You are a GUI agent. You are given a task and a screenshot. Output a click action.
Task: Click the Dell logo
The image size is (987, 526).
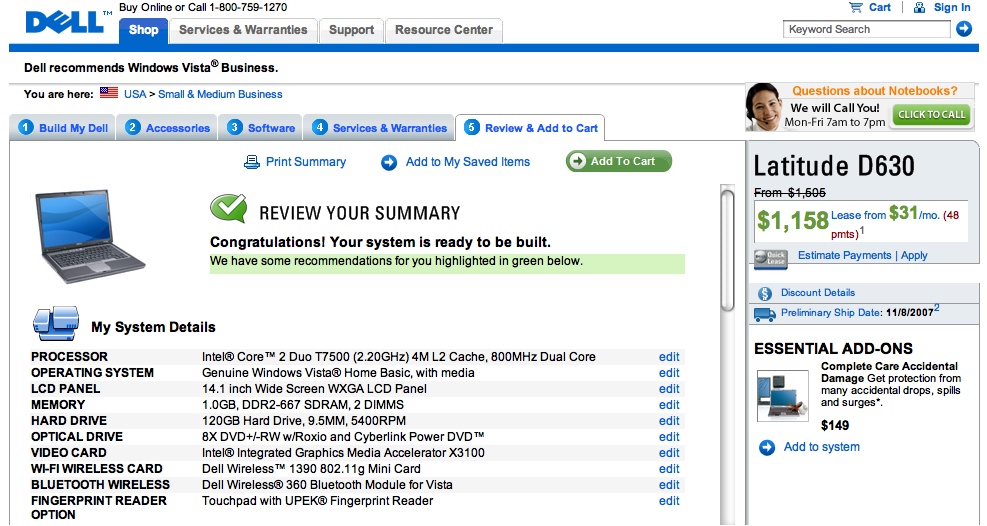(64, 22)
